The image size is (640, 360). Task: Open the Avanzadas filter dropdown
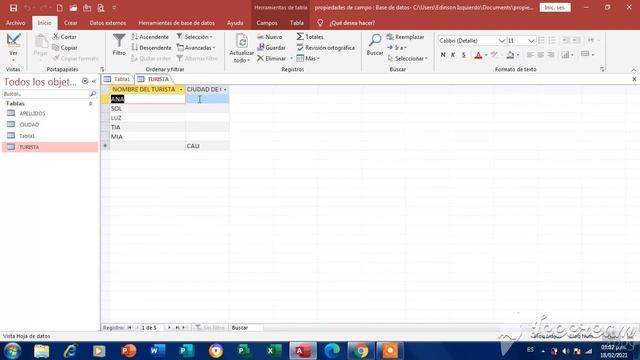pyautogui.click(x=196, y=48)
